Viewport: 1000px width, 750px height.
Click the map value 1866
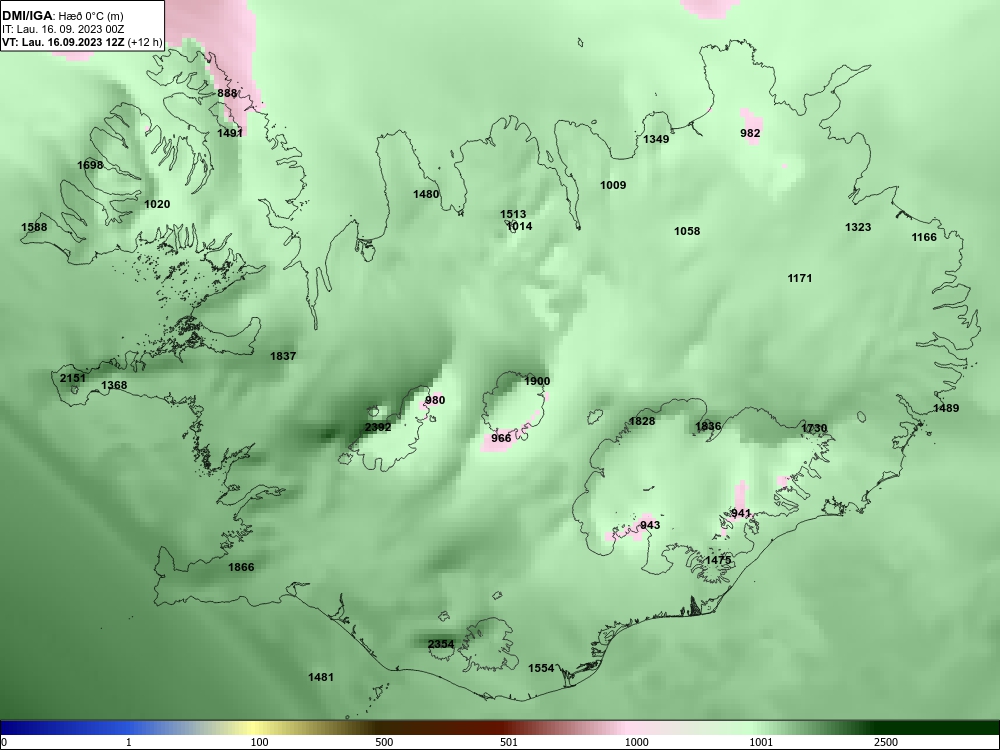[241, 567]
